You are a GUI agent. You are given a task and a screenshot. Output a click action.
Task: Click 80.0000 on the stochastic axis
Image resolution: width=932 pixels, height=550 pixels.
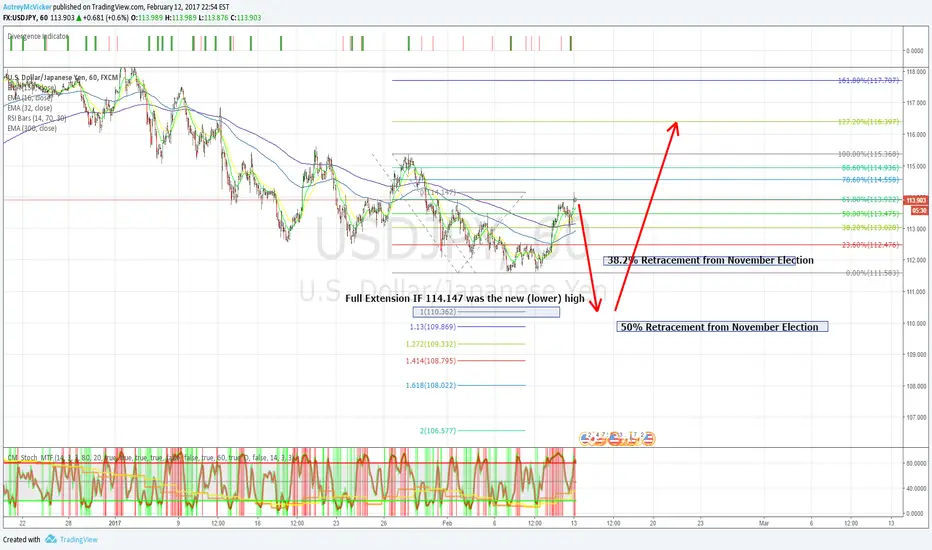916,463
